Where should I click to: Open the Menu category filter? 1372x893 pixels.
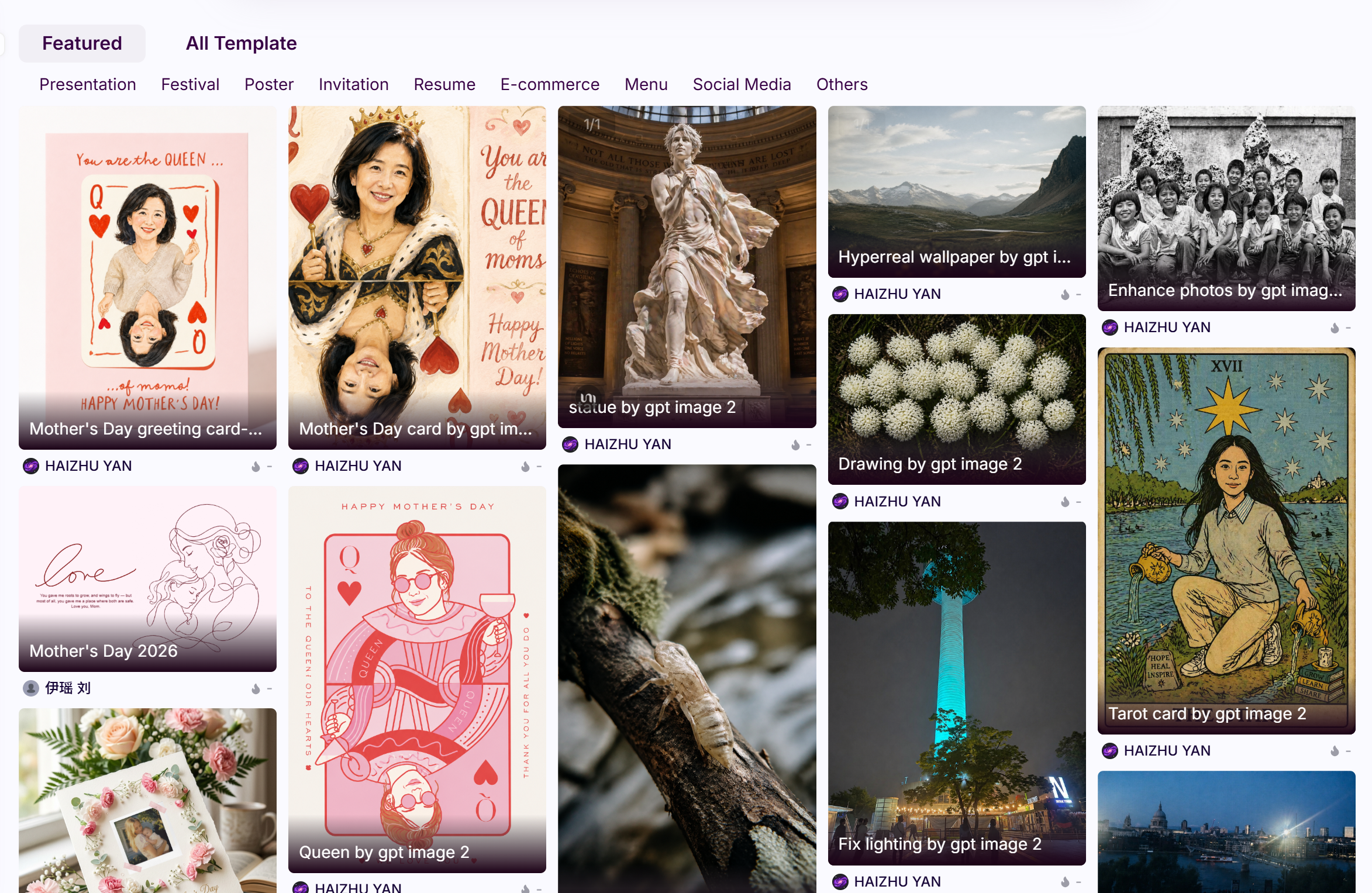[x=646, y=84]
